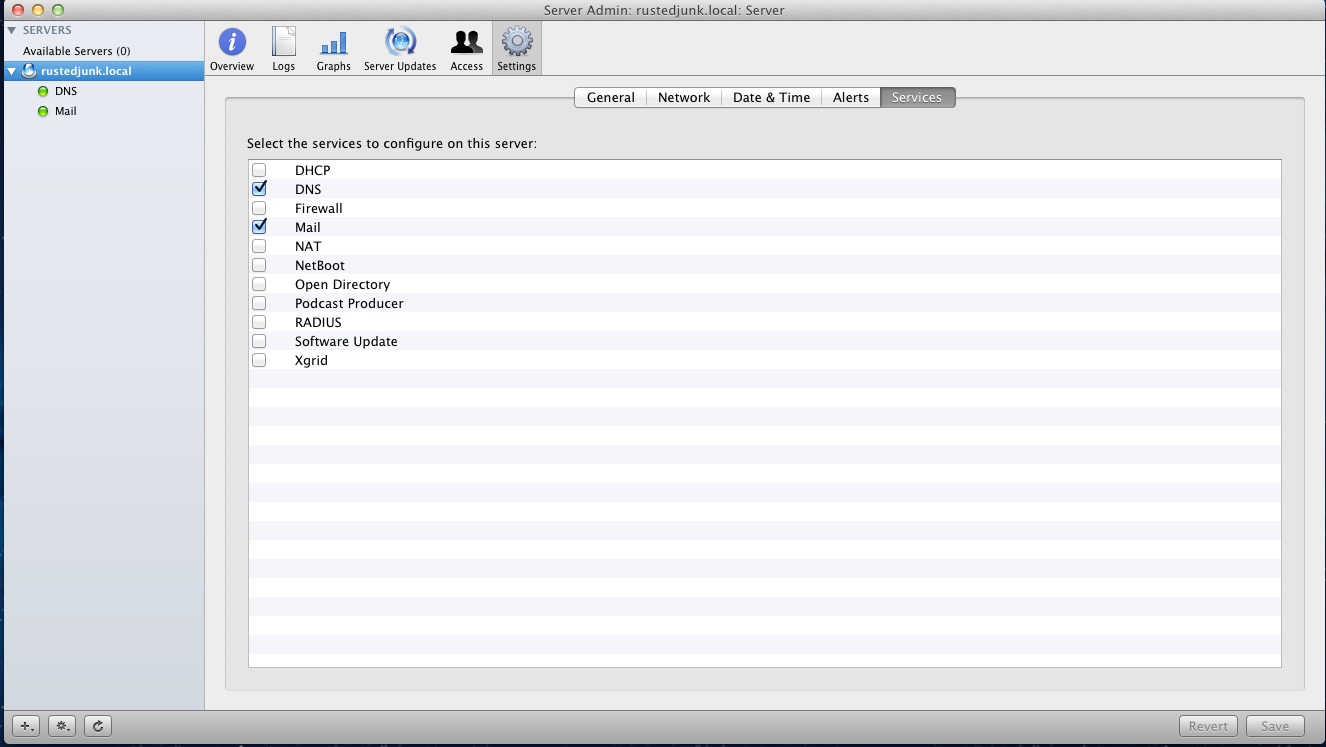Uncheck the Mail service checkbox
Viewport: 1326px width, 747px height.
pyautogui.click(x=259, y=227)
